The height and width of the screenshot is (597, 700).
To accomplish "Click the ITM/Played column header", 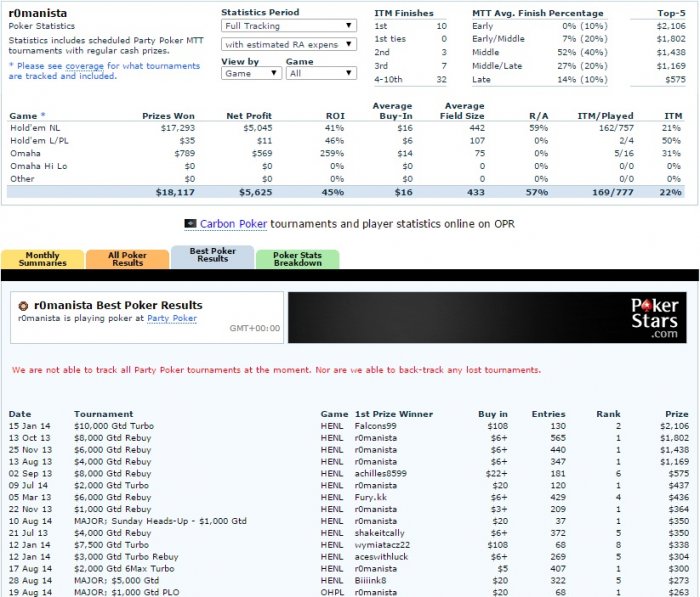I will coord(605,116).
